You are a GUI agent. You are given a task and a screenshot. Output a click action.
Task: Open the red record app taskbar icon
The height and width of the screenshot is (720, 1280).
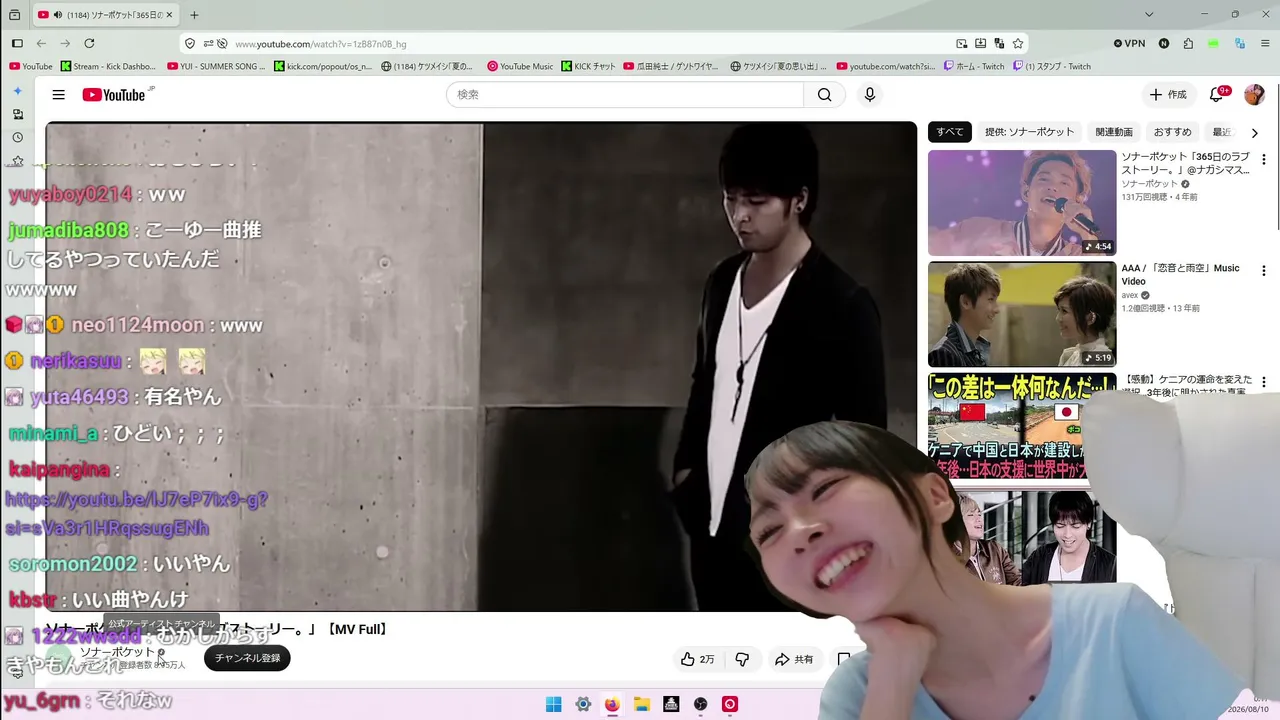730,704
